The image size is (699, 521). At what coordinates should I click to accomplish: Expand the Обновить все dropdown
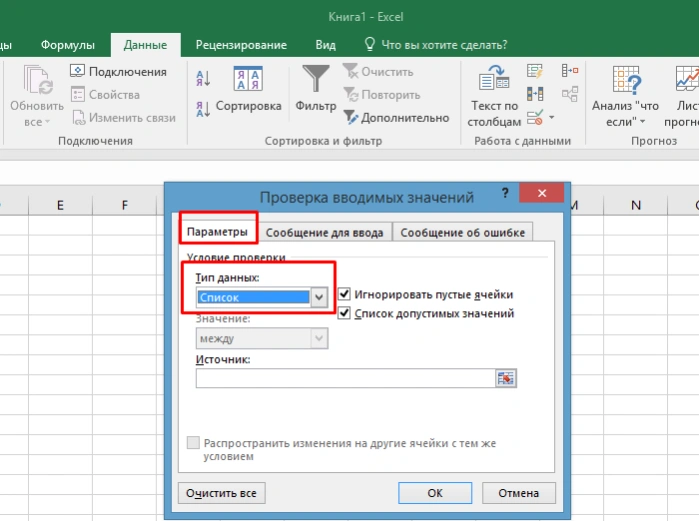tap(37, 122)
